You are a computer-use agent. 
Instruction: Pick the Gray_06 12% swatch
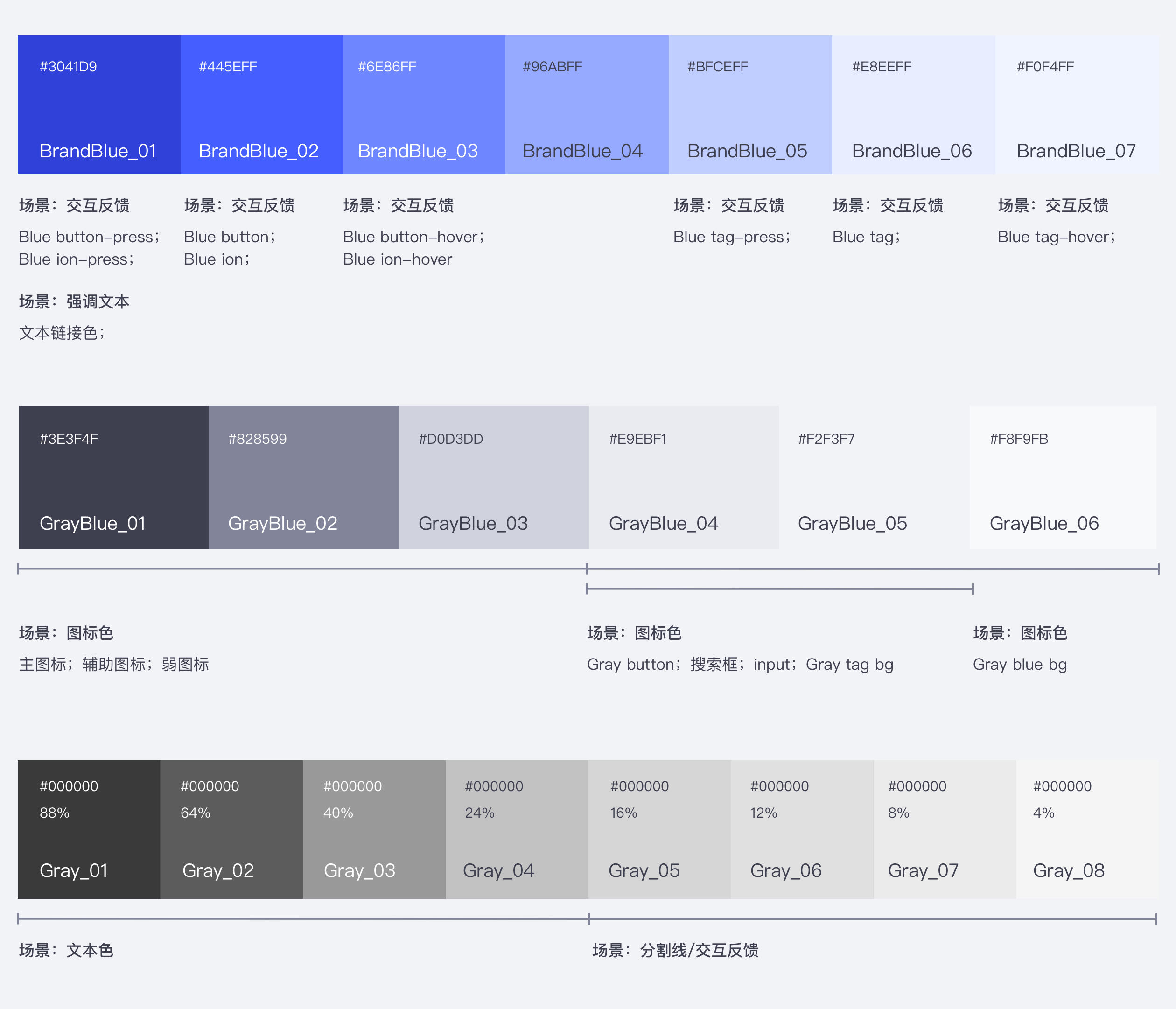[x=802, y=830]
